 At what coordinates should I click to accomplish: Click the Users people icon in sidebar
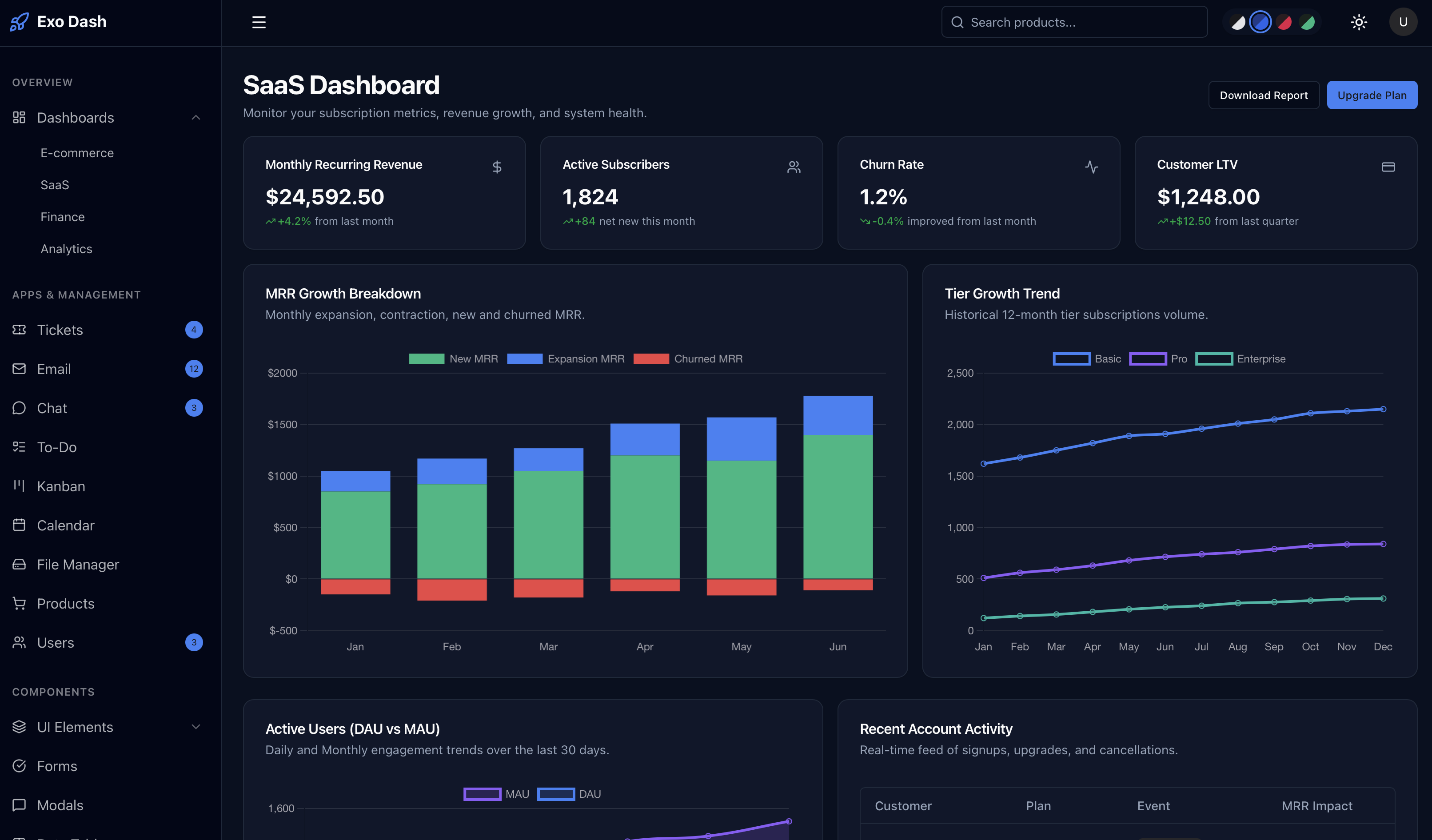point(19,643)
